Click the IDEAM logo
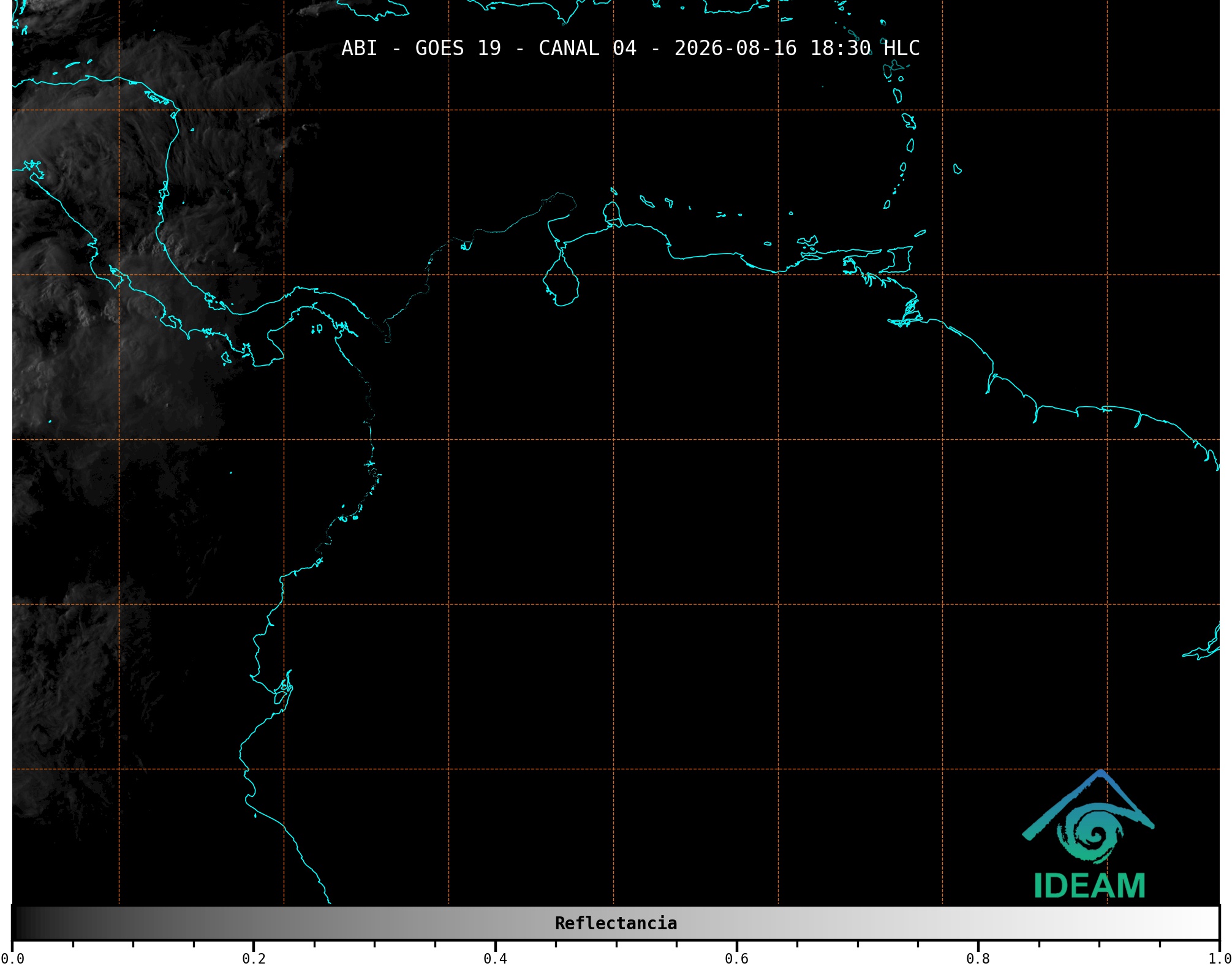The width and height of the screenshot is (1232, 966). tap(1089, 834)
